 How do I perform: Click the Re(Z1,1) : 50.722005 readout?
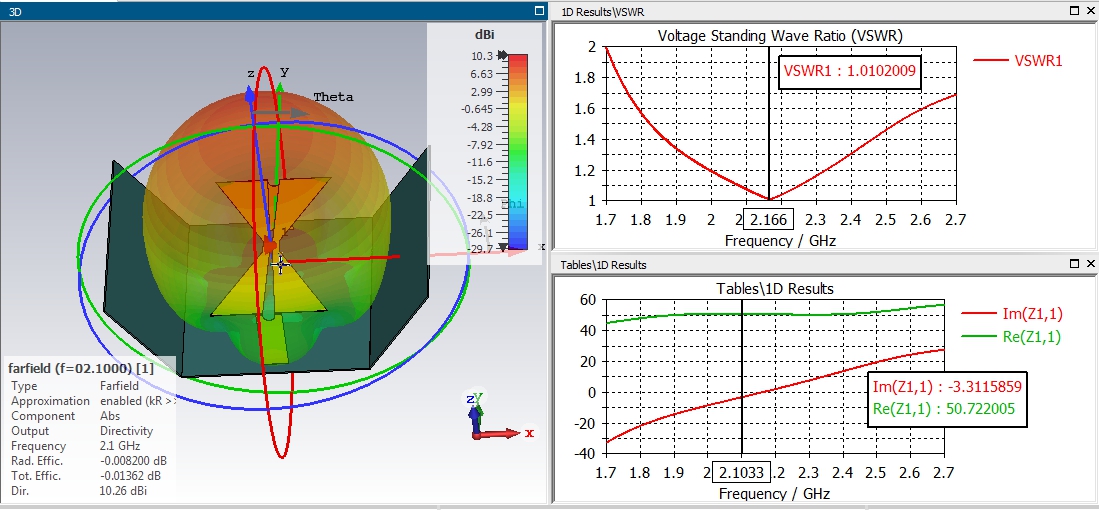tap(944, 408)
